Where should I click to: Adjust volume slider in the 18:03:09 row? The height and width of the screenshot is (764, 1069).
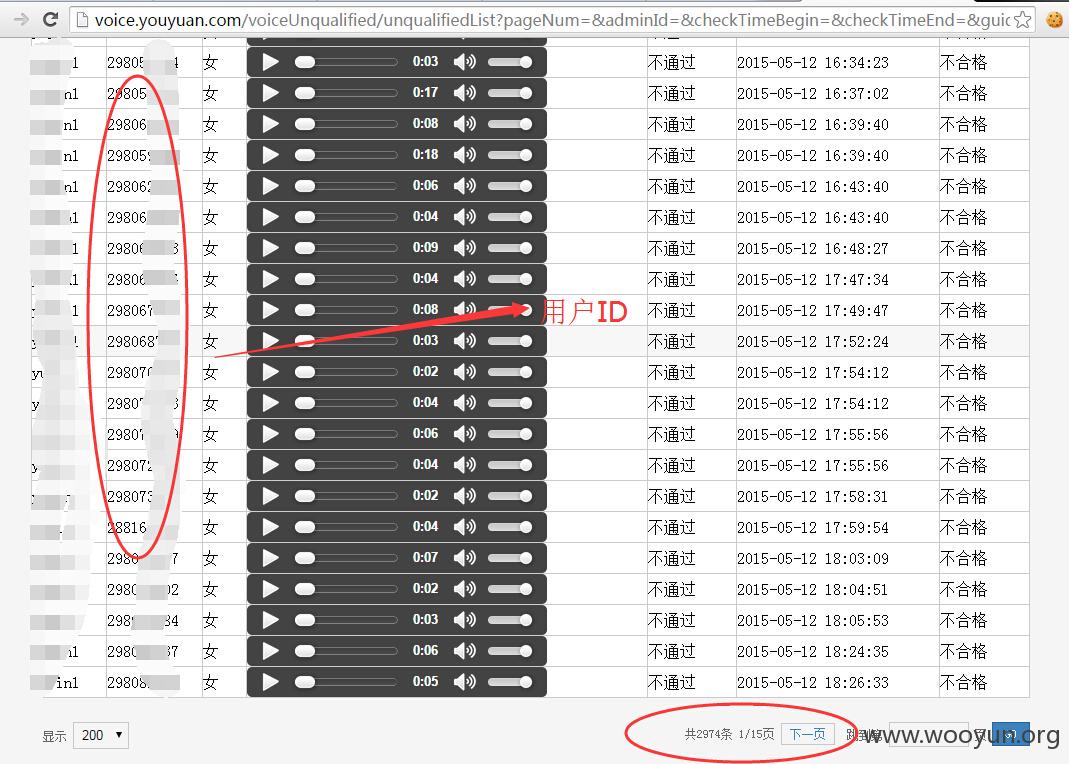point(510,558)
